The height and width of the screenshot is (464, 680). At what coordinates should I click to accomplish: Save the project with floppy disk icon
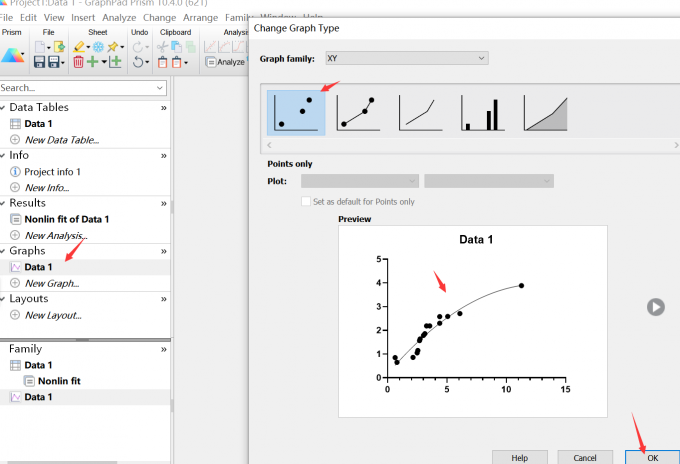(39, 62)
